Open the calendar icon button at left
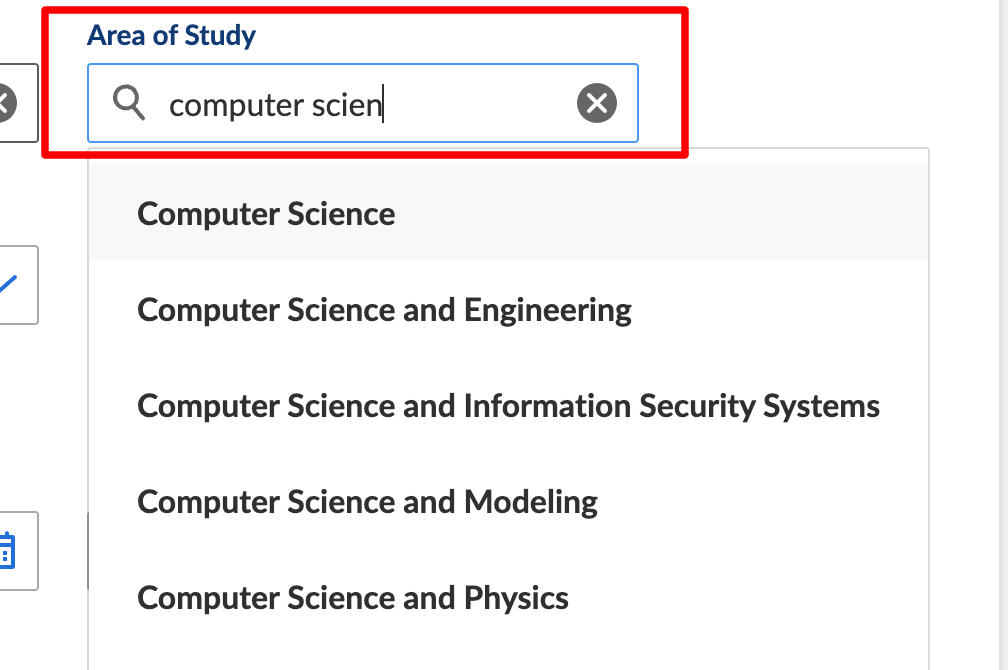 point(8,550)
